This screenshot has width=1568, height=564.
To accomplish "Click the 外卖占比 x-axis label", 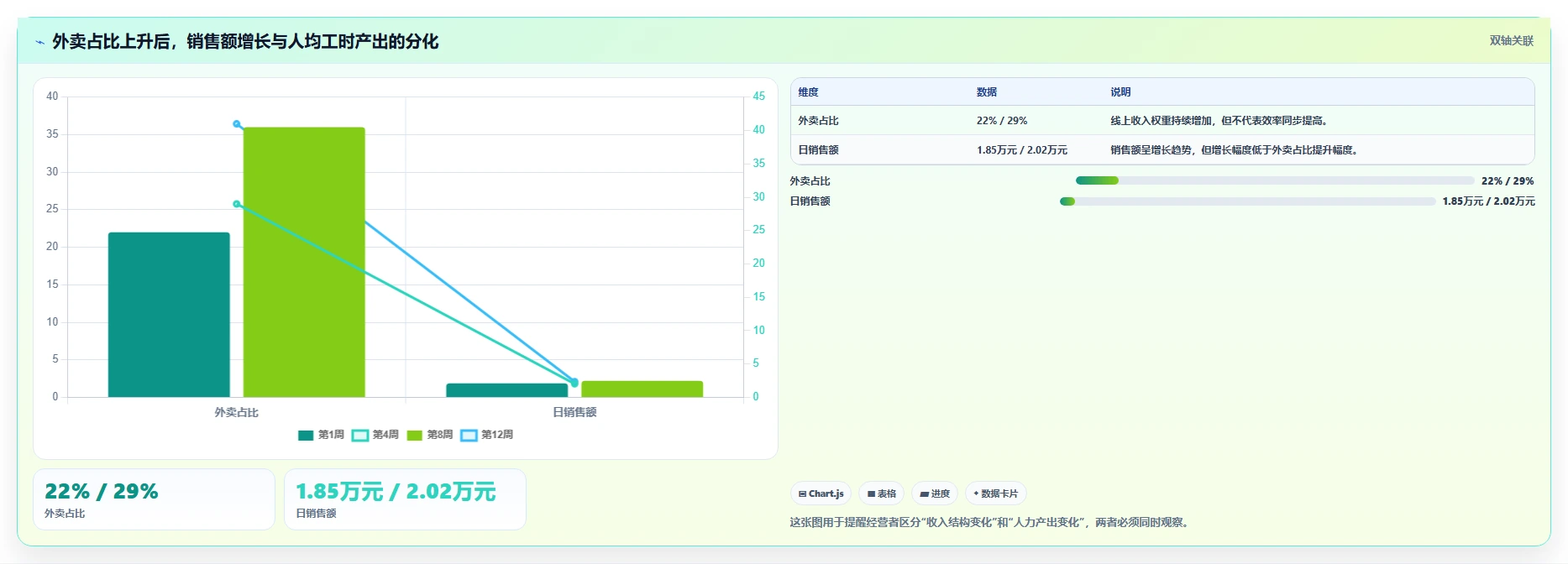I will (237, 412).
